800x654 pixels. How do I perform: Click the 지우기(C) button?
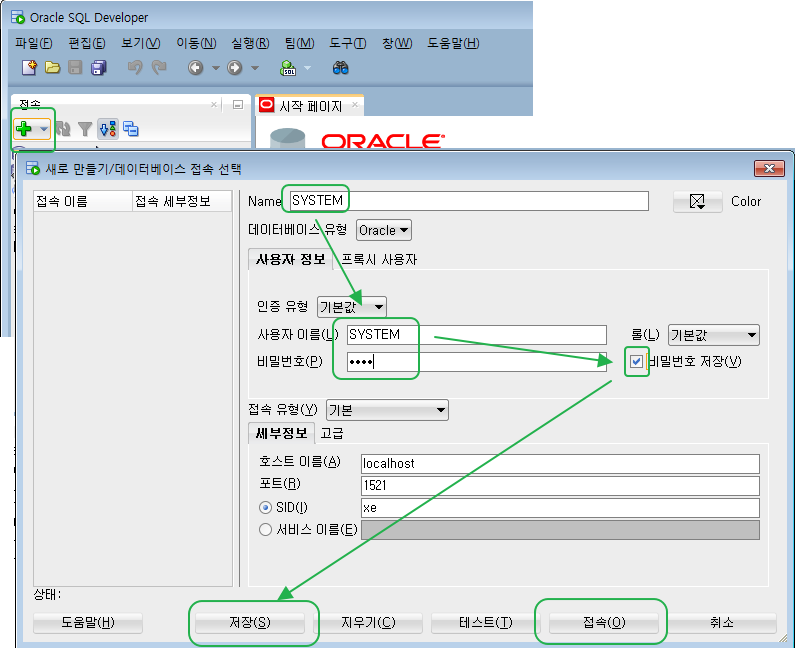[x=368, y=622]
